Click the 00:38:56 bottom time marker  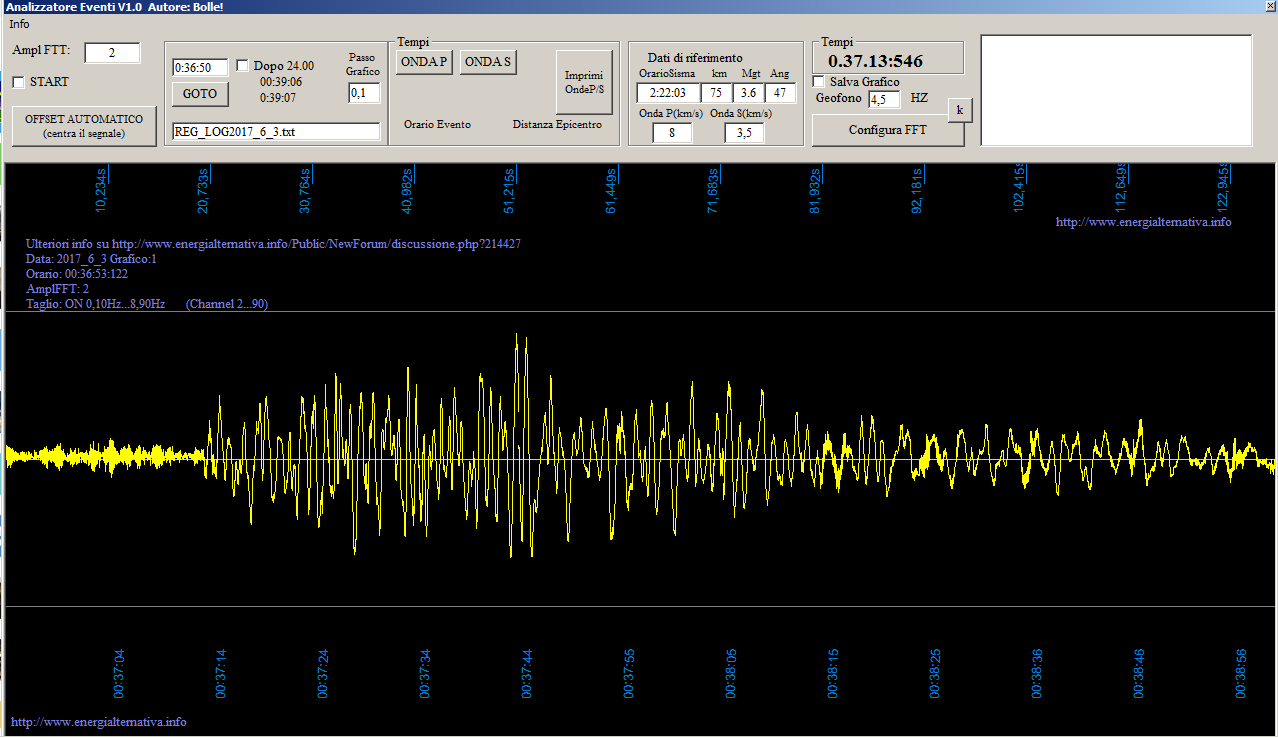click(1241, 673)
